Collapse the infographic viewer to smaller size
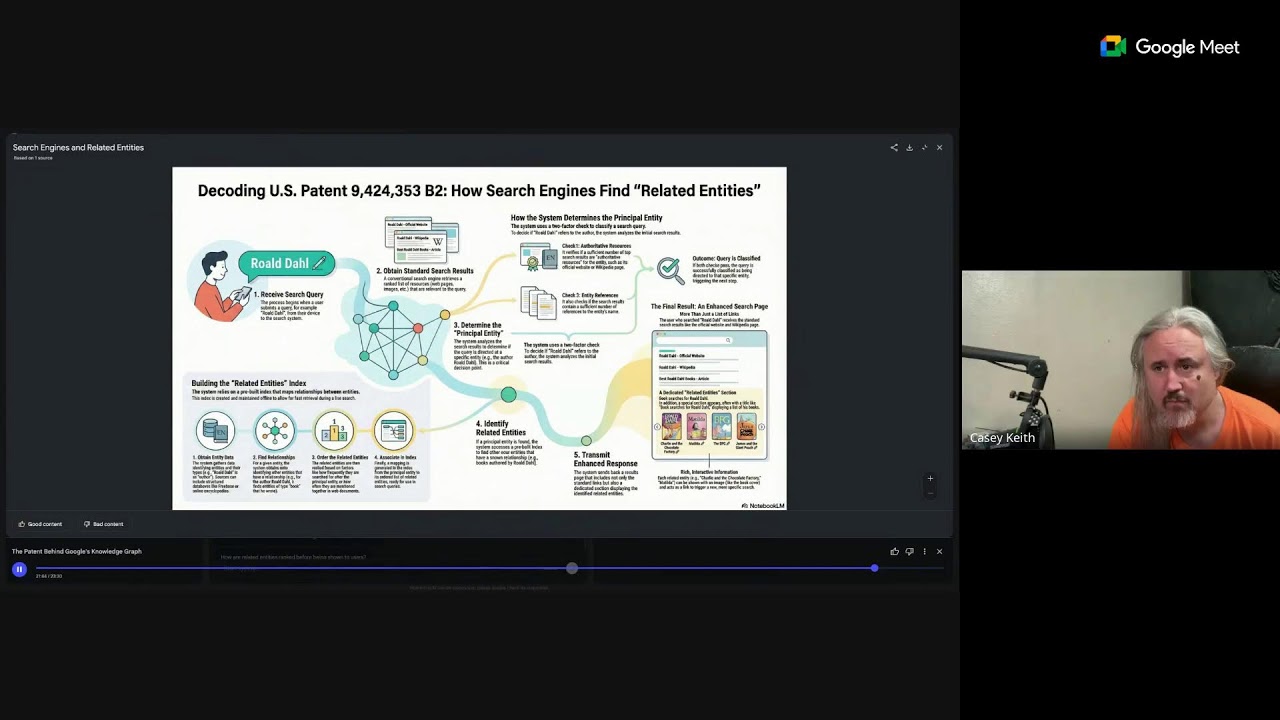Viewport: 1280px width, 720px height. (x=924, y=148)
